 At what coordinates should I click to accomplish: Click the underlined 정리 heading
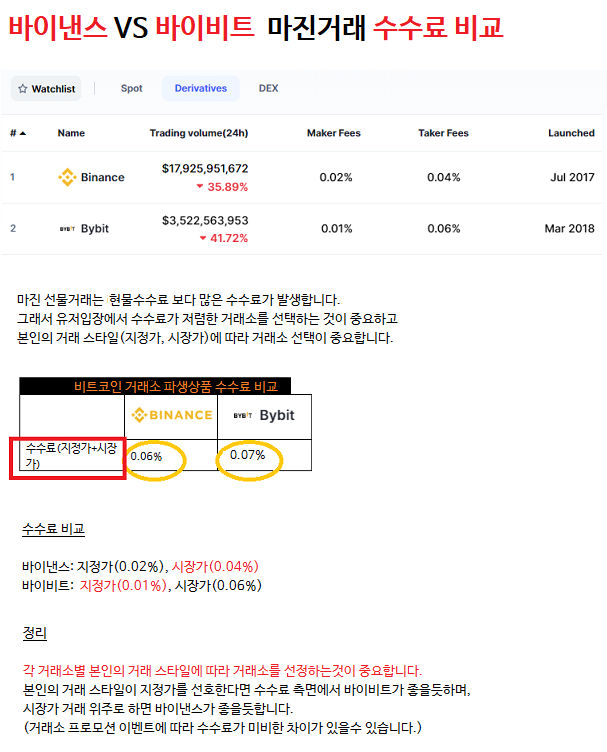click(x=35, y=633)
